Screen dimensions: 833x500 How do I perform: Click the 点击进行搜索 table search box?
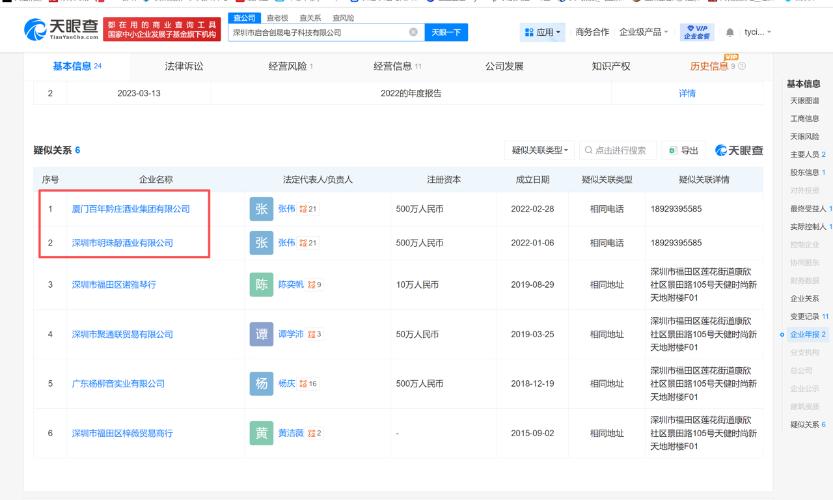618,150
